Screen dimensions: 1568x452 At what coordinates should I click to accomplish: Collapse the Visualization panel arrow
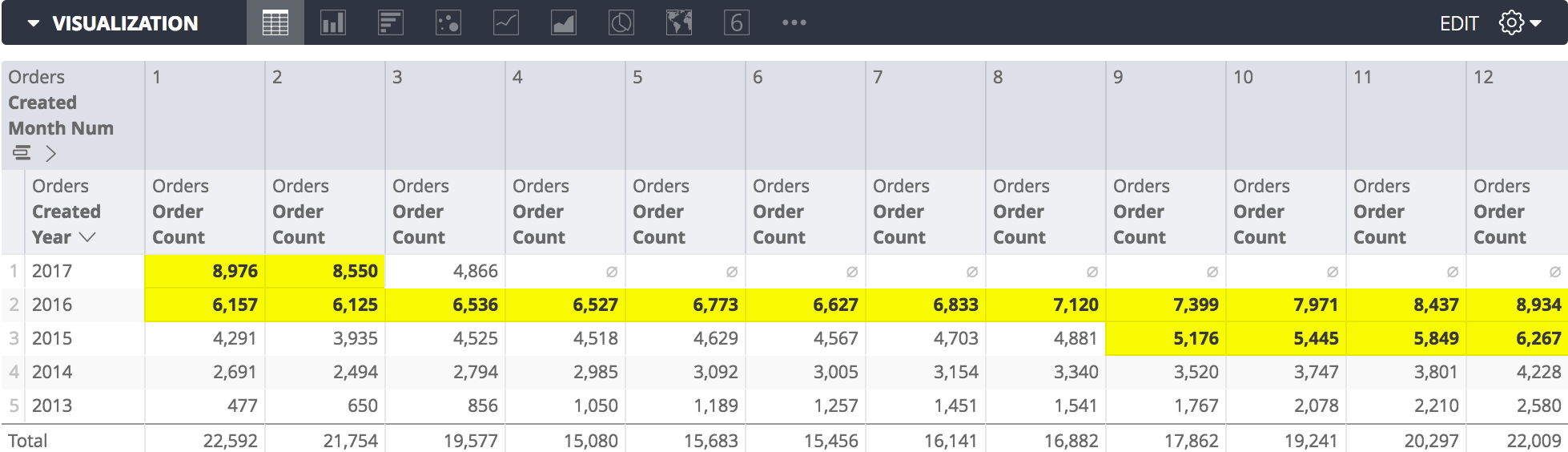click(x=34, y=23)
